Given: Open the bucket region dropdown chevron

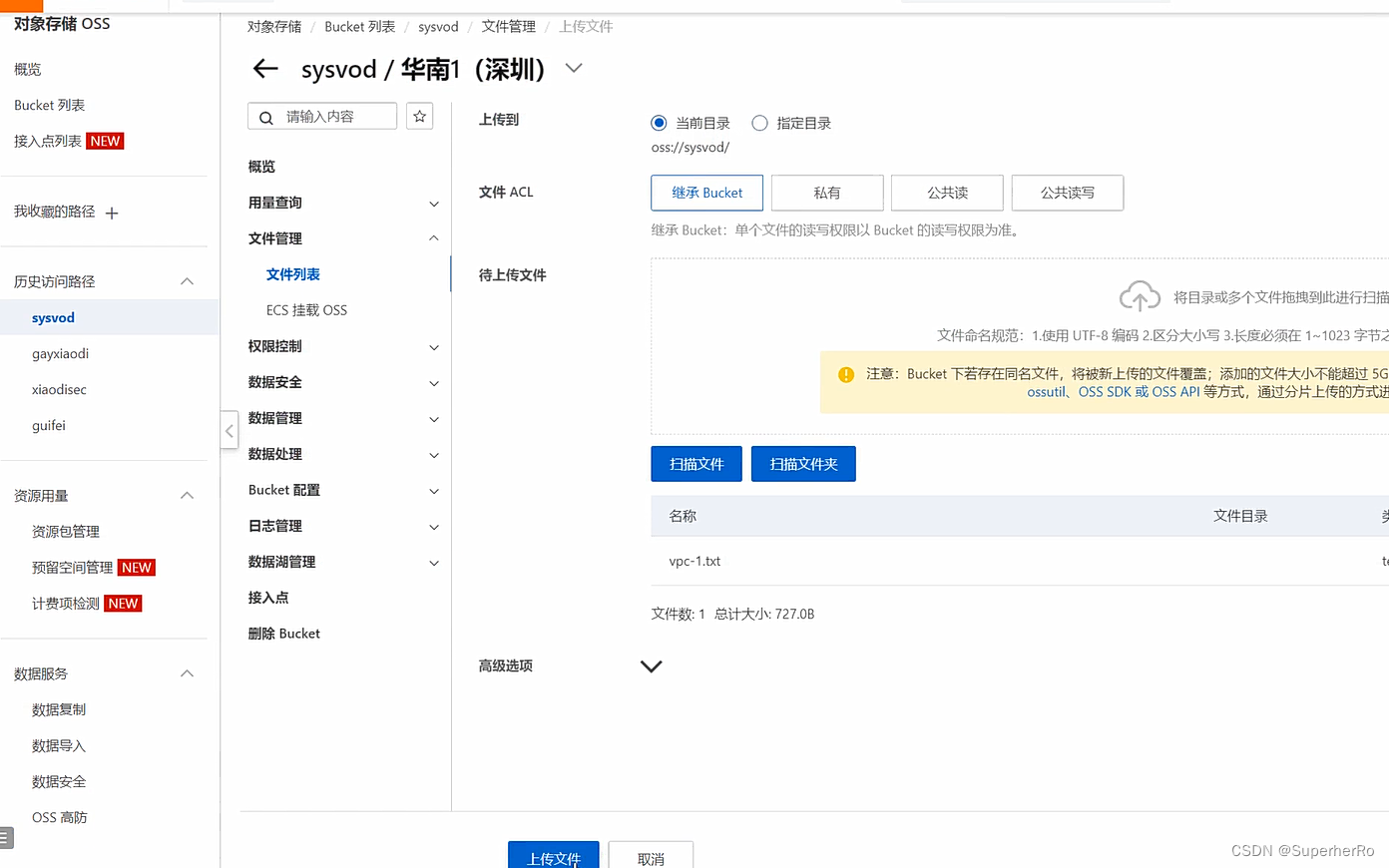Looking at the screenshot, I should point(574,68).
